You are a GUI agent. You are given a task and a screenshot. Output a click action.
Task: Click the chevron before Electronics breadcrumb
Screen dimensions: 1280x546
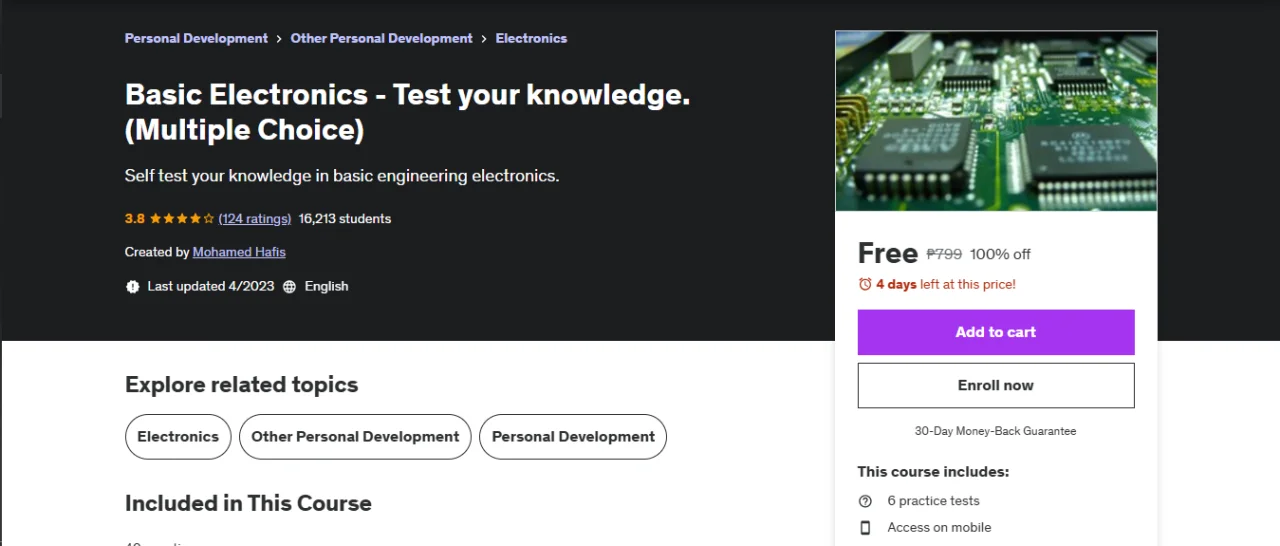coord(484,38)
